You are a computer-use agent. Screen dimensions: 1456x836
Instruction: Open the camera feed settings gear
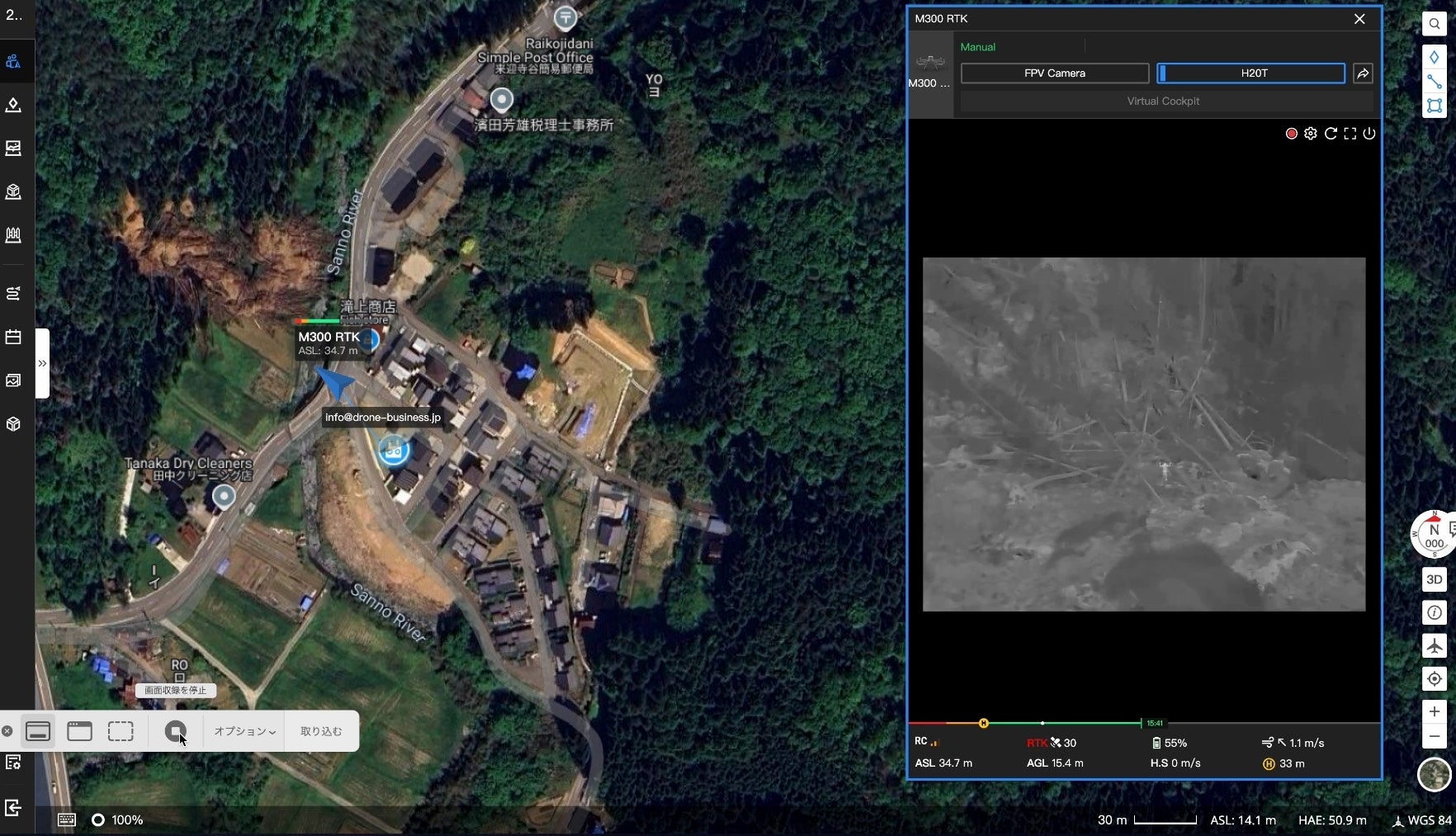(1311, 134)
